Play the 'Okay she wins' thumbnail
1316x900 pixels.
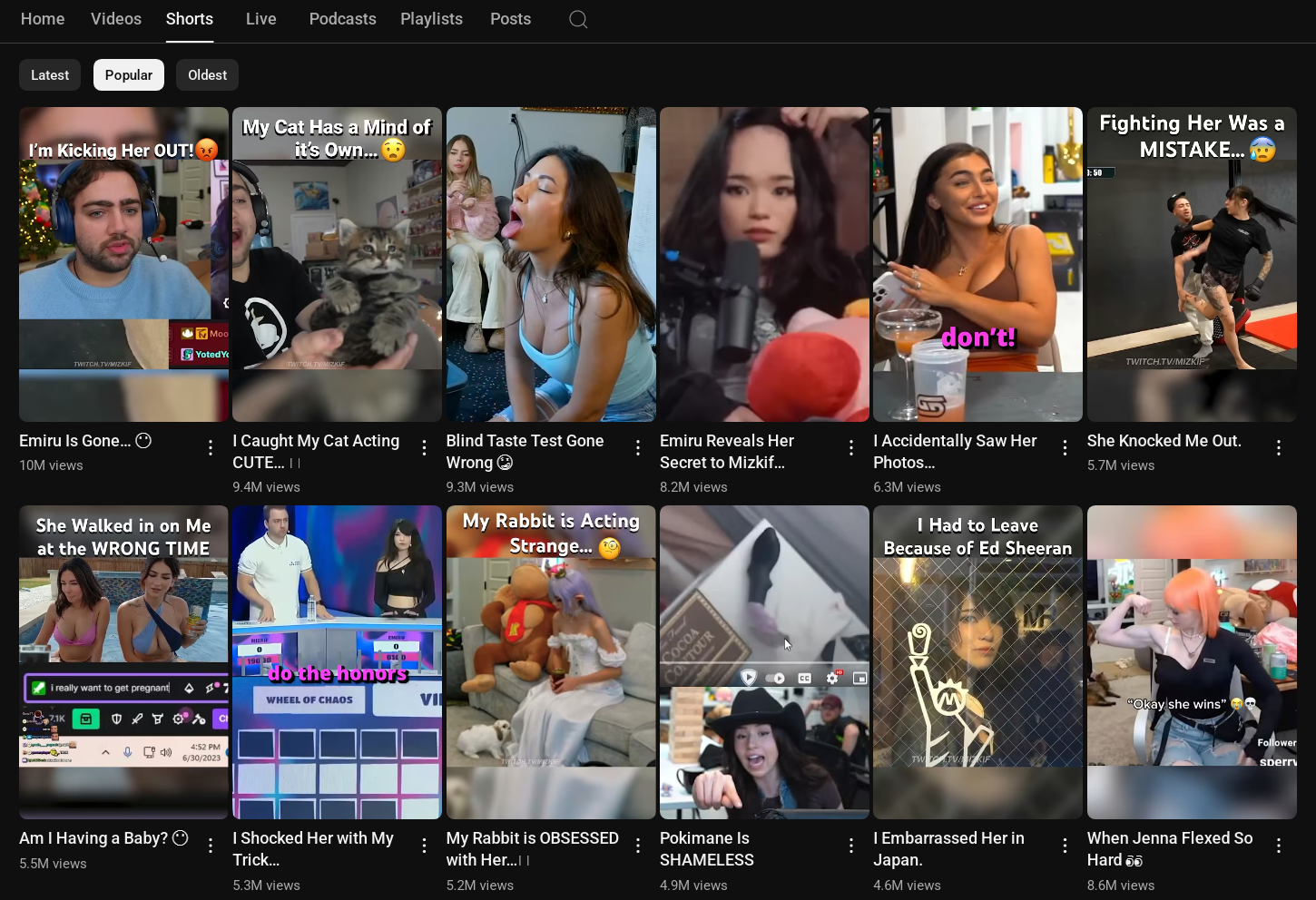(x=1192, y=662)
